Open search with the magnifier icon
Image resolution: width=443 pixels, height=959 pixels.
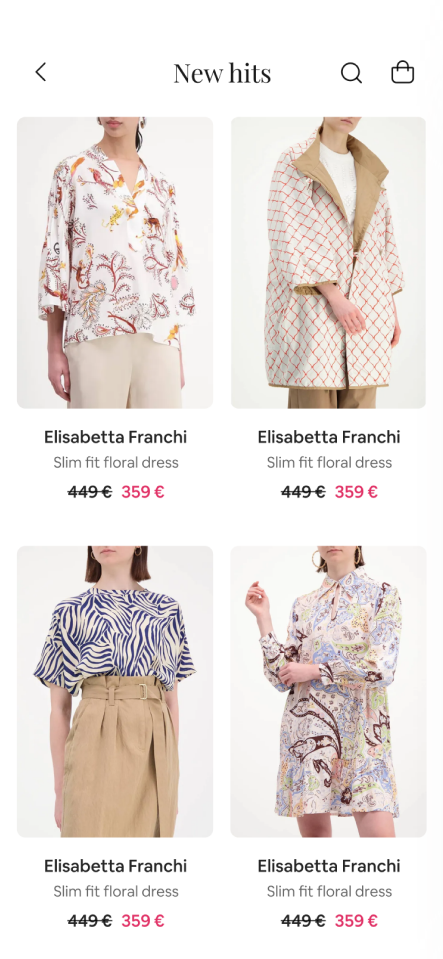(x=351, y=73)
